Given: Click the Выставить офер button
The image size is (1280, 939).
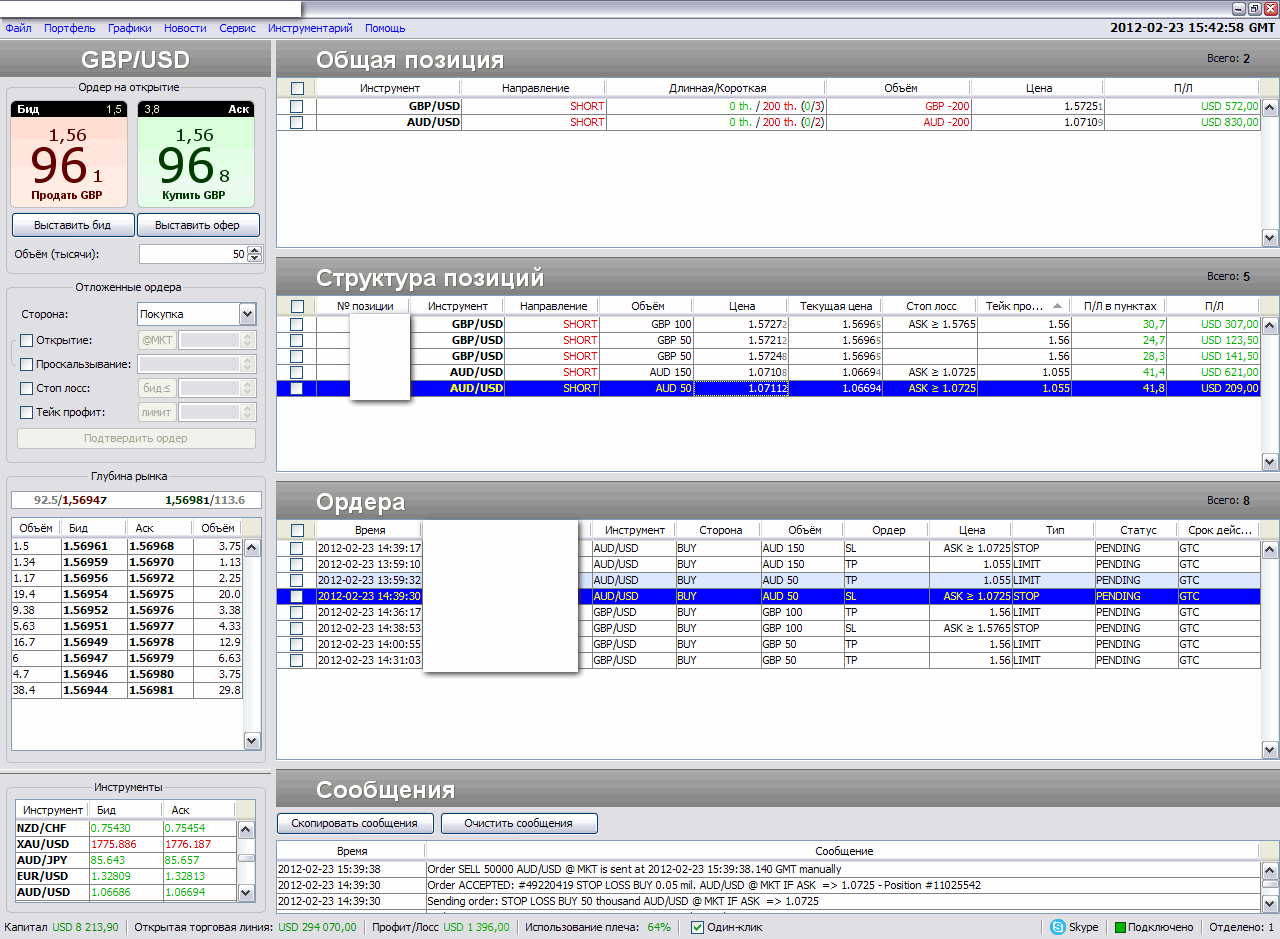Looking at the screenshot, I should pos(198,225).
